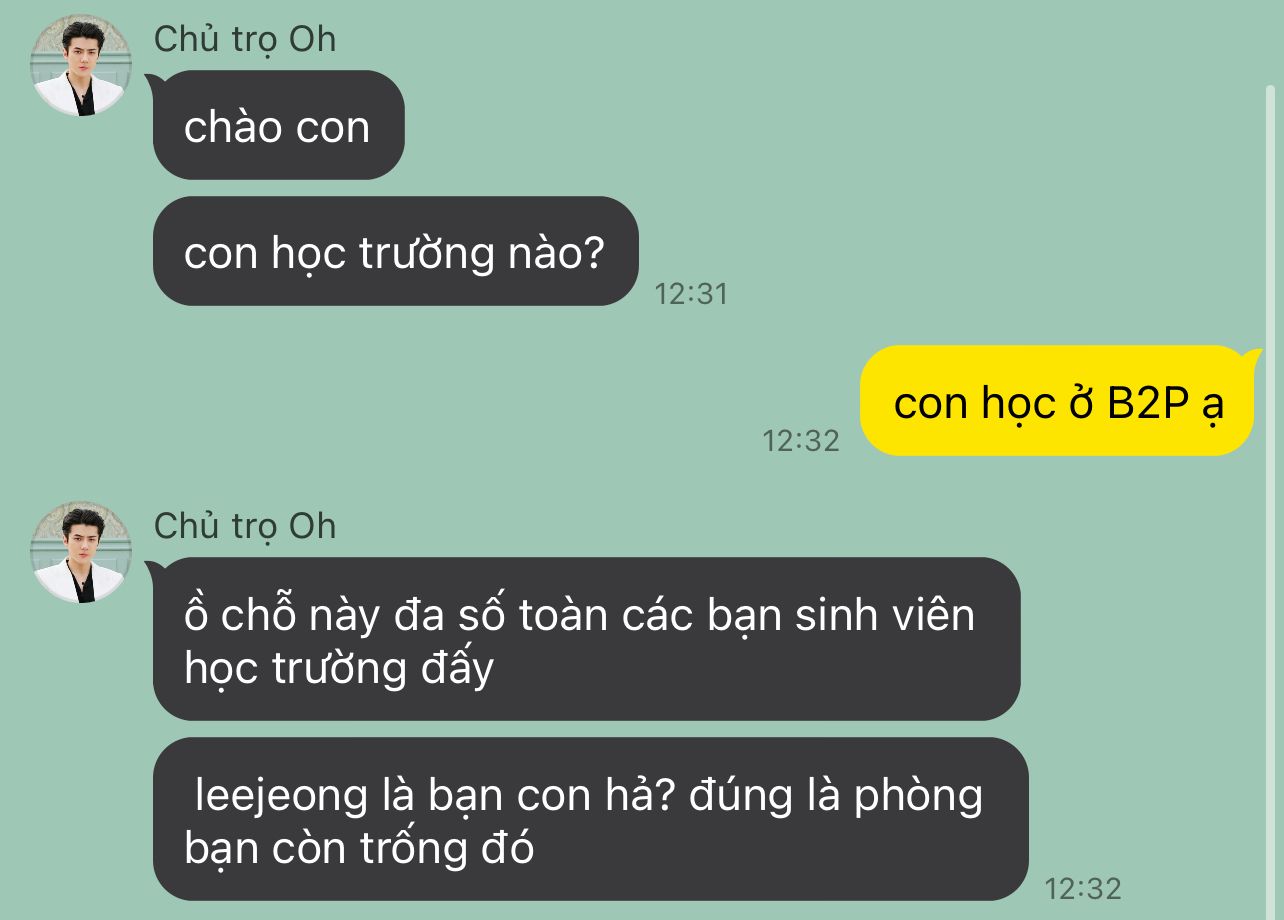
Task: Tap sender name 'Chủ trọ Oh' above 'chào con'
Action: pos(245,39)
